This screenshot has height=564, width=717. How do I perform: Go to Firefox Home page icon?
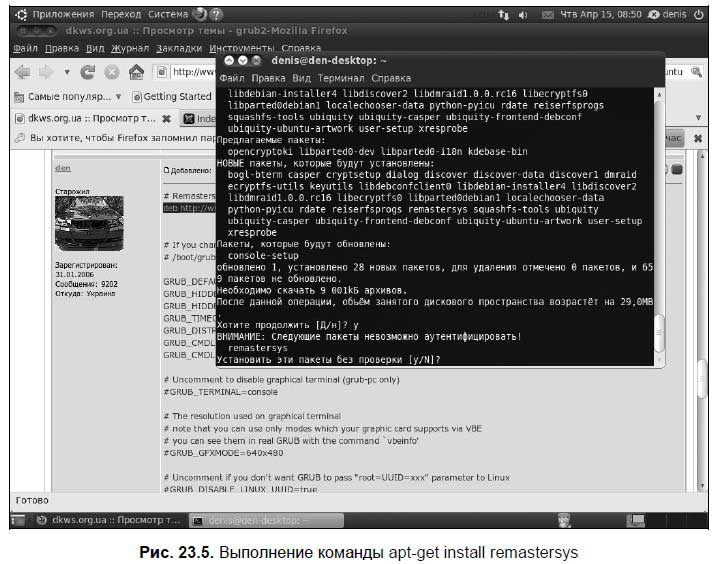point(136,72)
